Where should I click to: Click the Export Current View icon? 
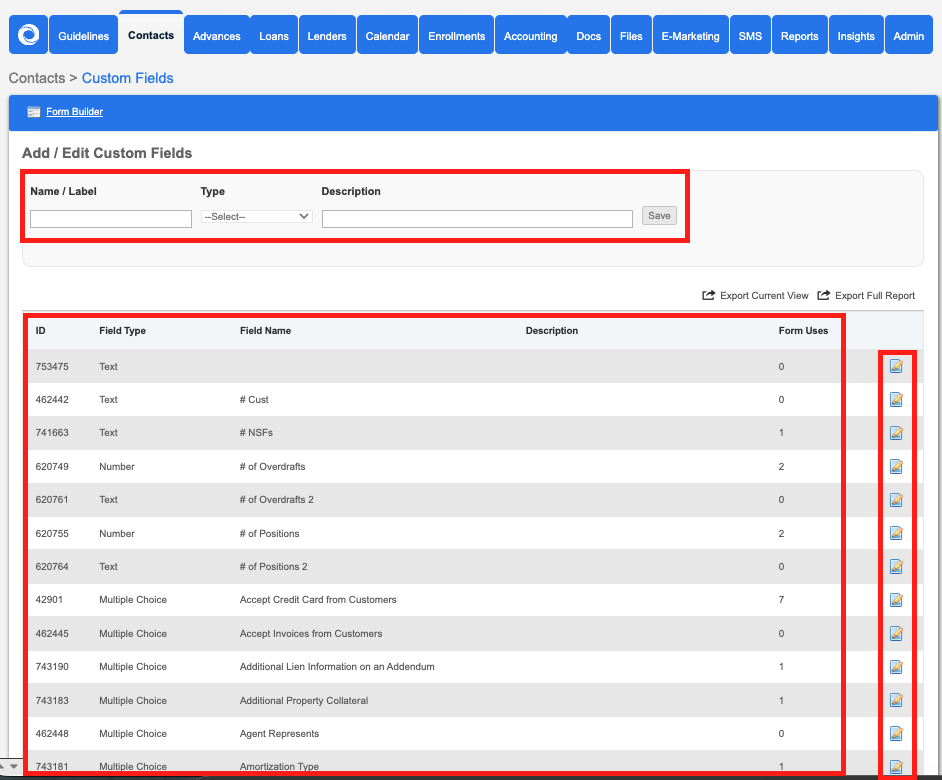click(709, 295)
